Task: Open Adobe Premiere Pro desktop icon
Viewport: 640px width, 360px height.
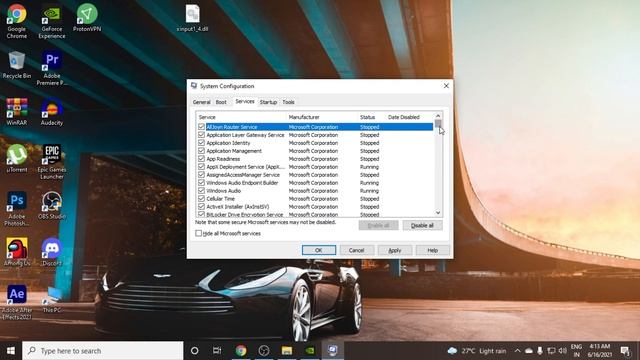Action: pos(52,68)
